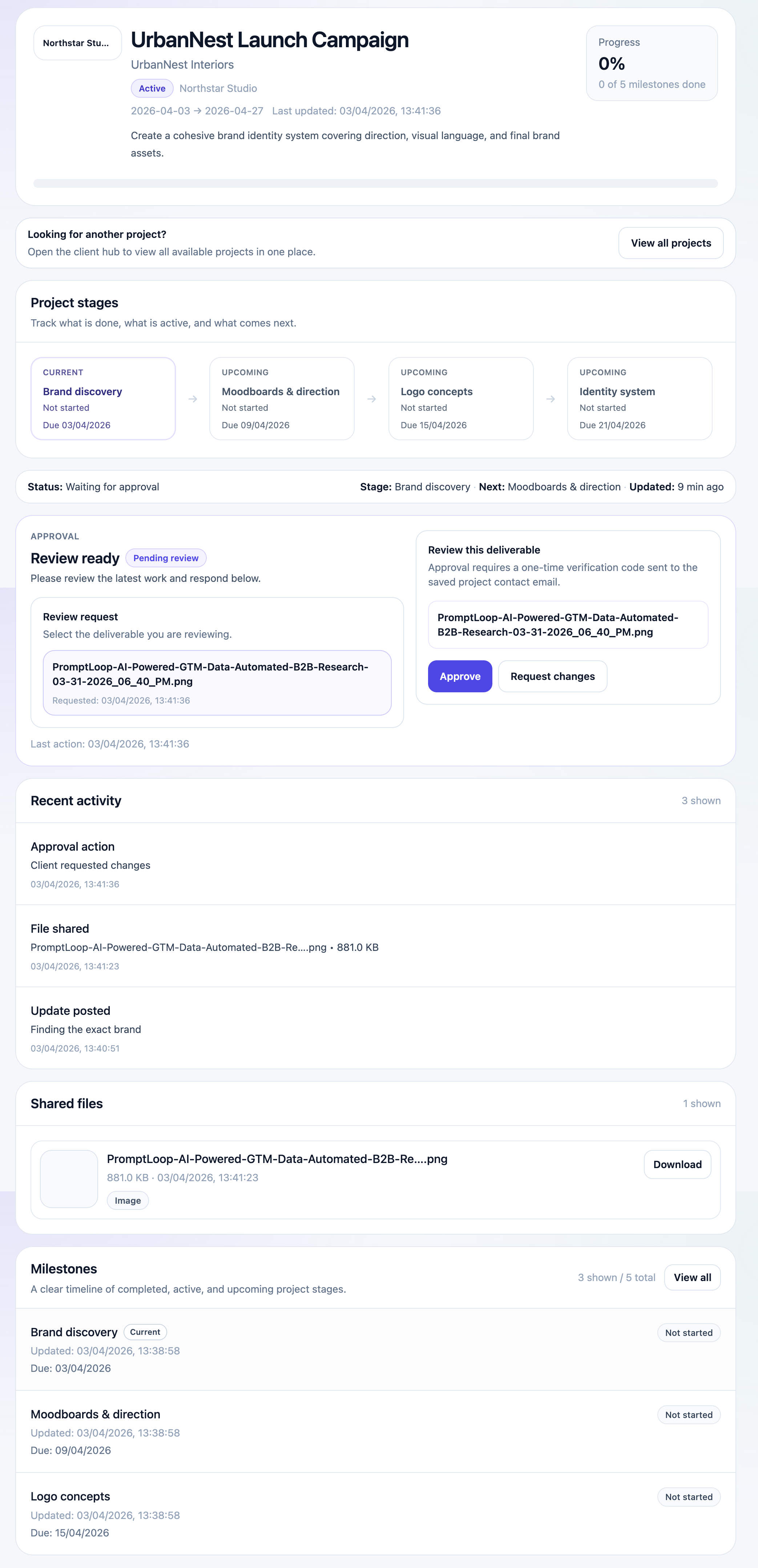This screenshot has width=758, height=1568.
Task: Open the View all projects button
Action: click(670, 243)
